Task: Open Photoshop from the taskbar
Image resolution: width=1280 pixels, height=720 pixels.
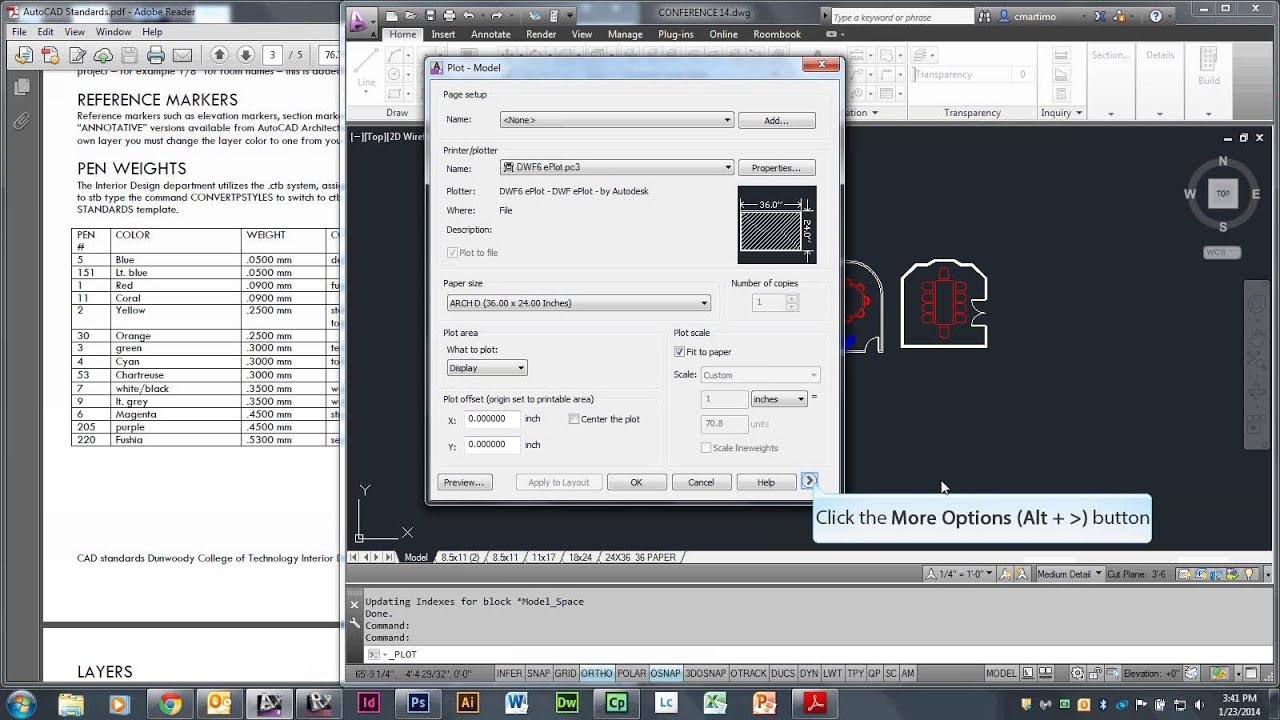Action: coord(418,703)
